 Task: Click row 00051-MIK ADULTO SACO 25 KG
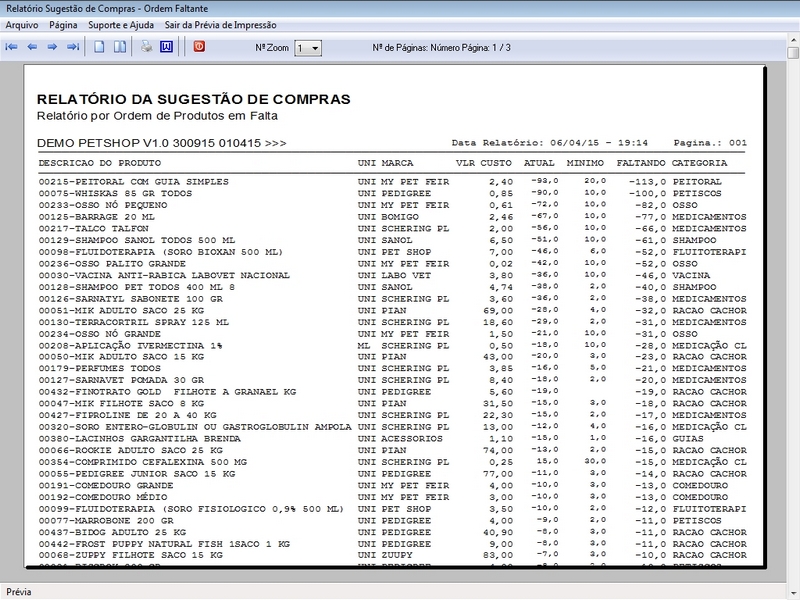(392, 311)
